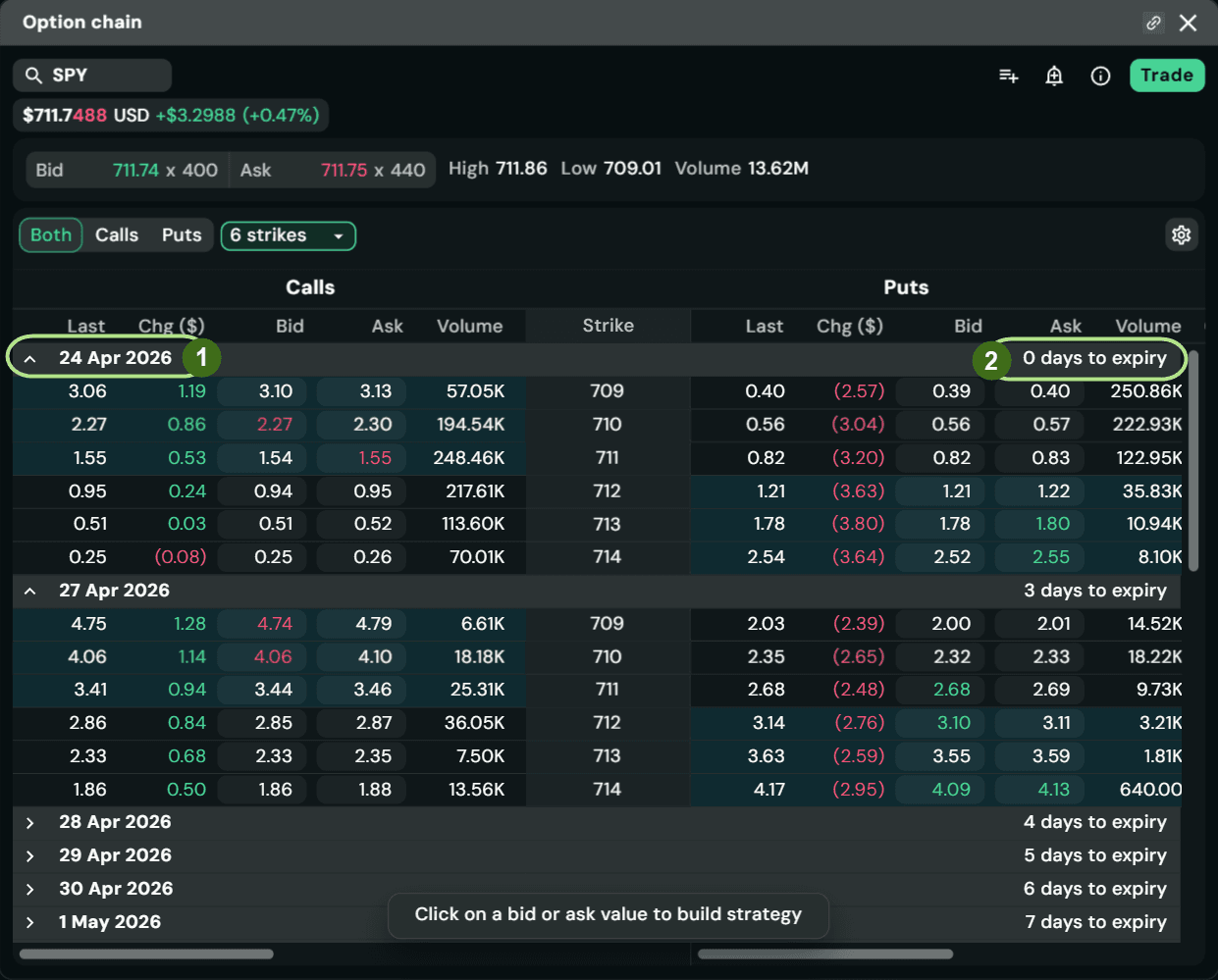Viewport: 1218px width, 980px height.
Task: Open the price alert bell icon
Action: pyautogui.click(x=1054, y=76)
